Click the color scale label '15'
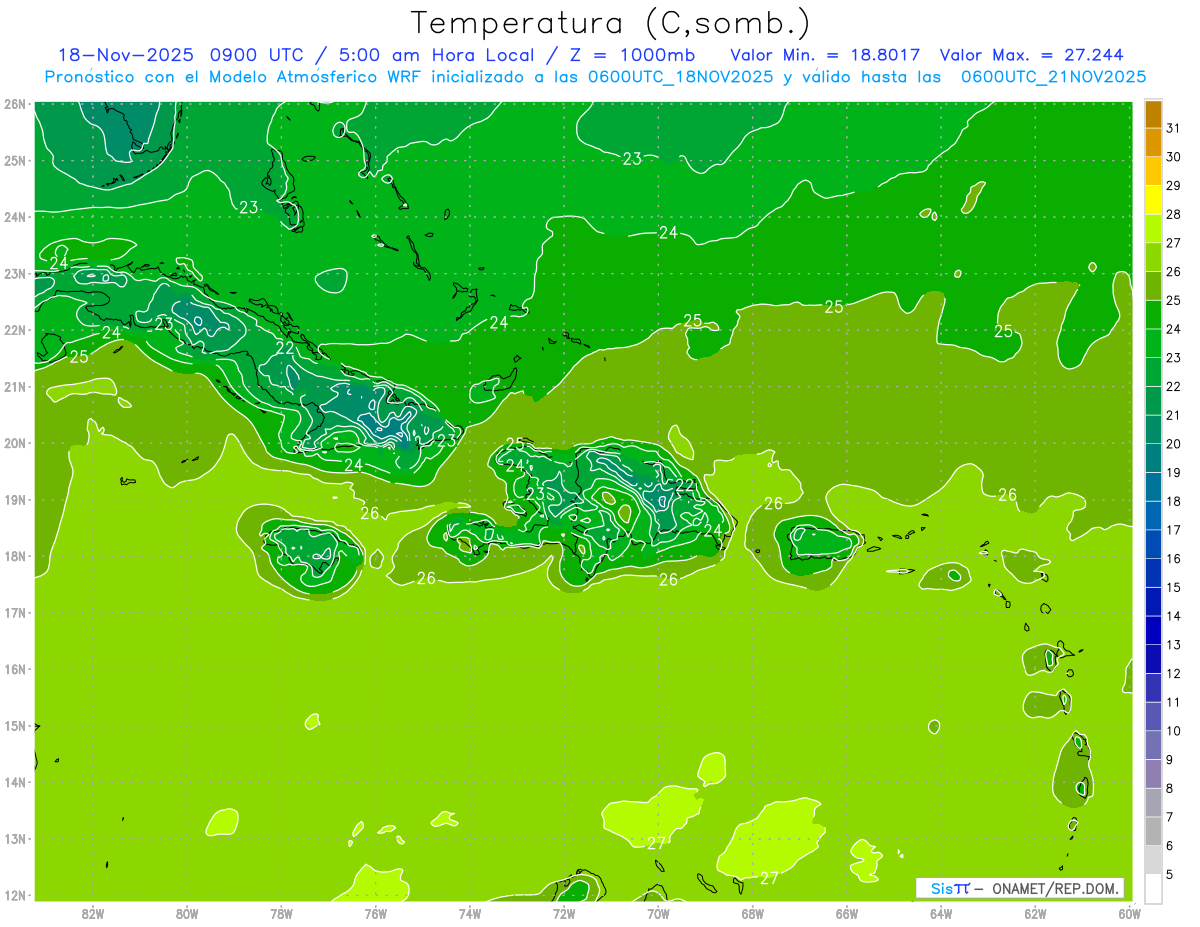This screenshot has height=927, width=1200. pyautogui.click(x=1174, y=587)
